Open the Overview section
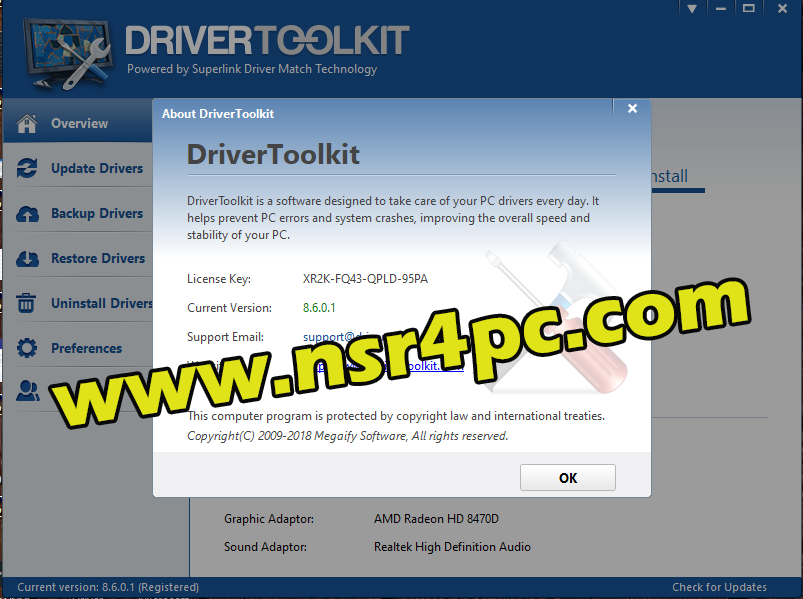Screen dimensions: 803x599 click(77, 123)
